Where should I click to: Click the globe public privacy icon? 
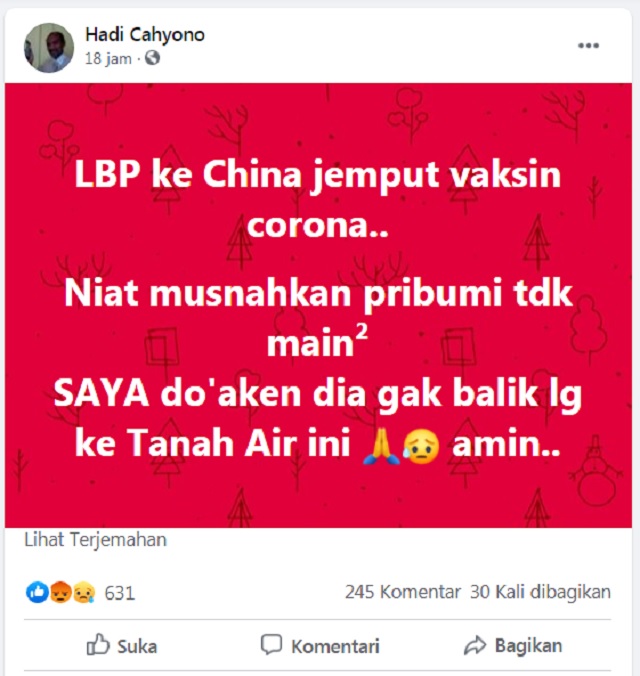point(152,58)
